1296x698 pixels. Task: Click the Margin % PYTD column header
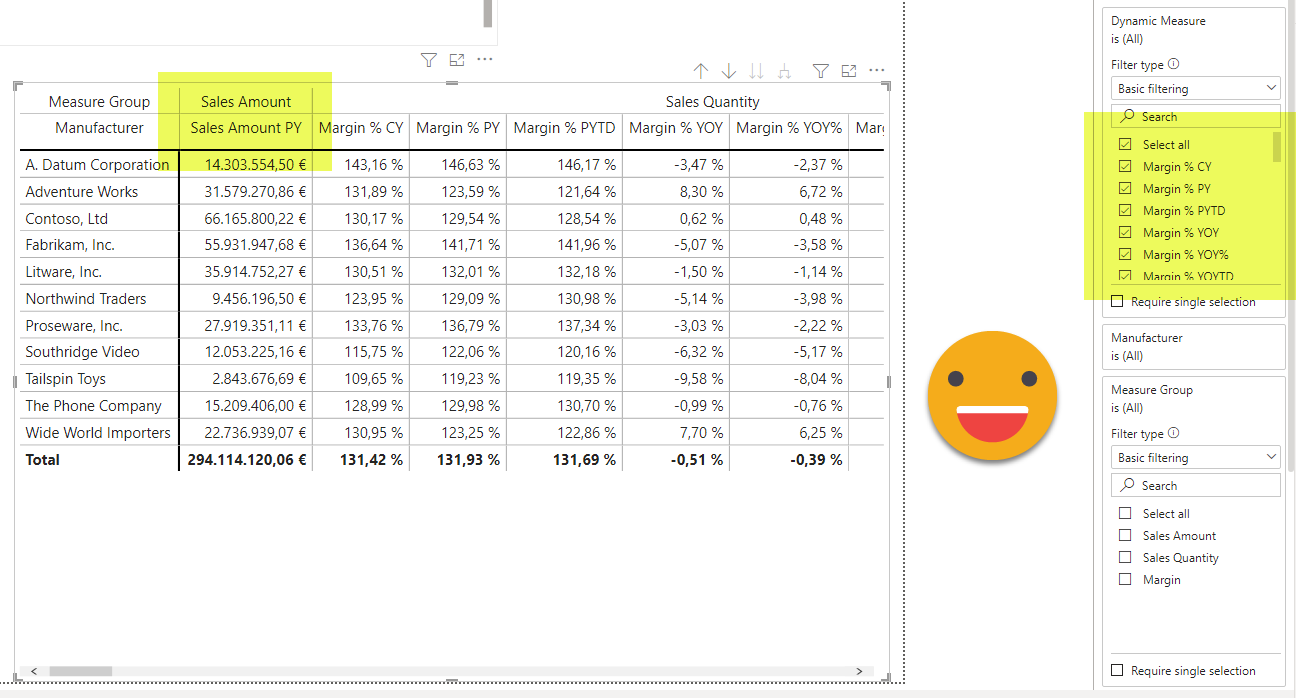(x=564, y=128)
